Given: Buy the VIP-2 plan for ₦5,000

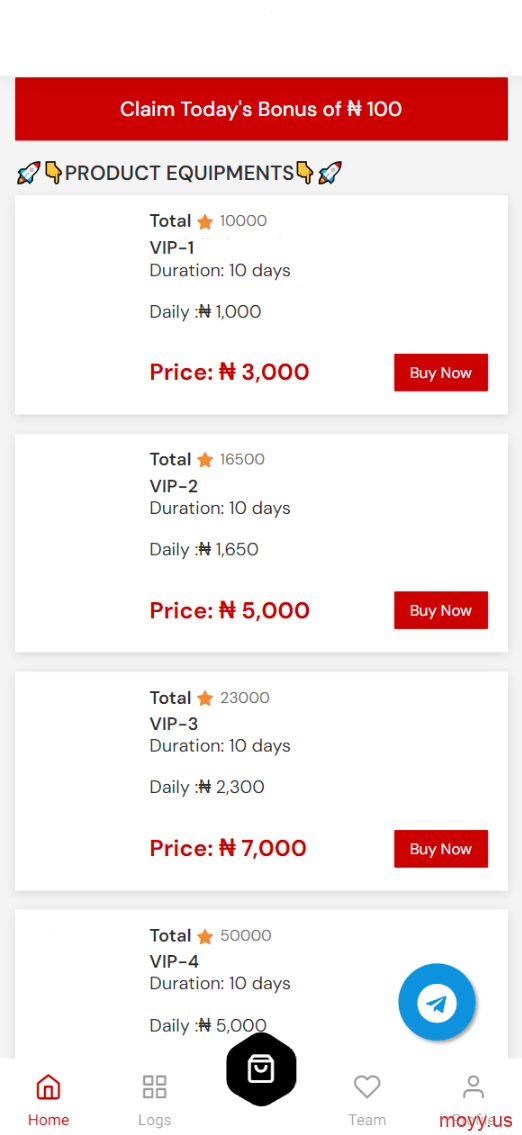Looking at the screenshot, I should (441, 610).
